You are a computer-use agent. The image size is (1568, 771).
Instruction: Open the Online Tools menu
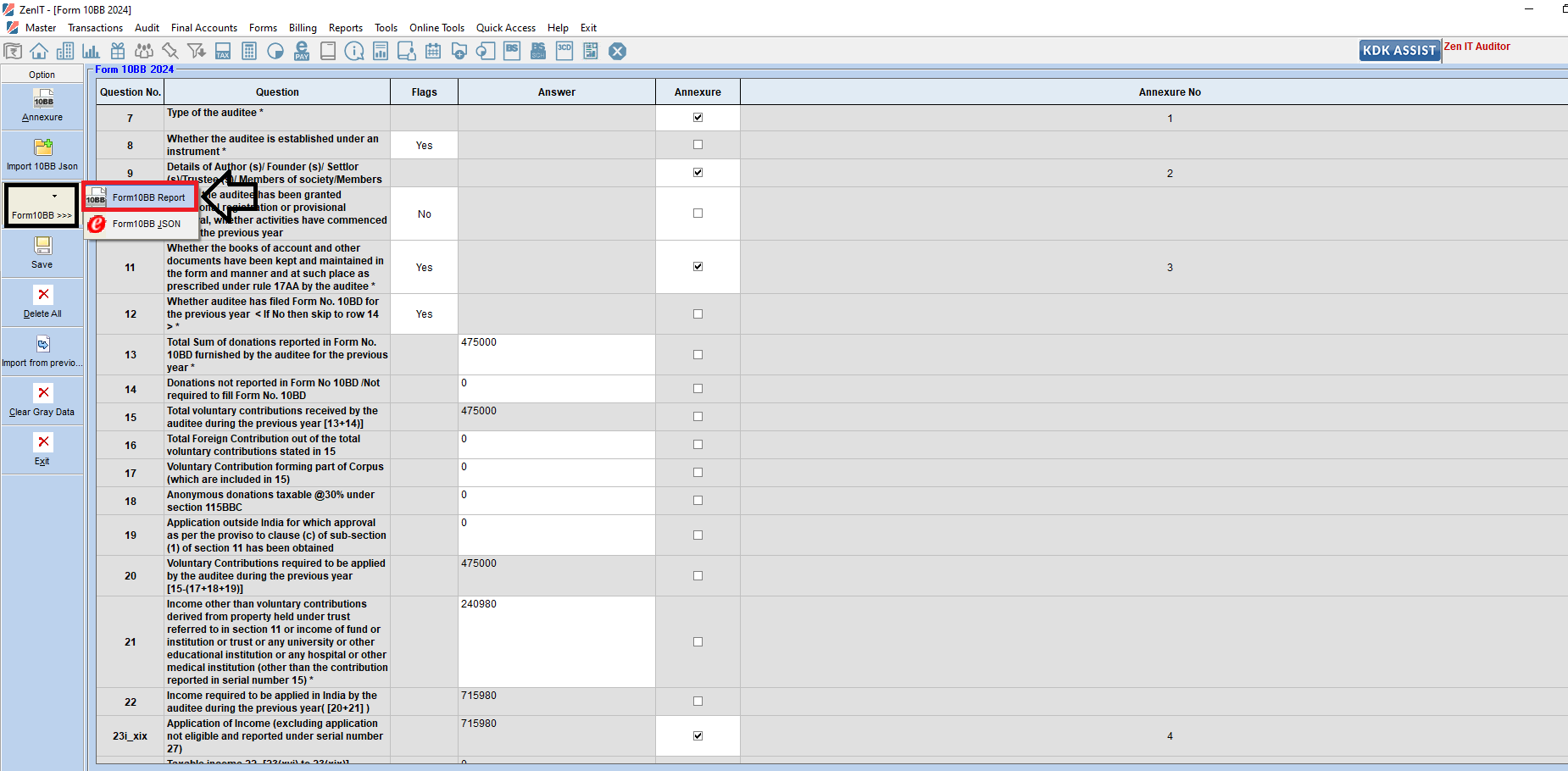point(437,28)
